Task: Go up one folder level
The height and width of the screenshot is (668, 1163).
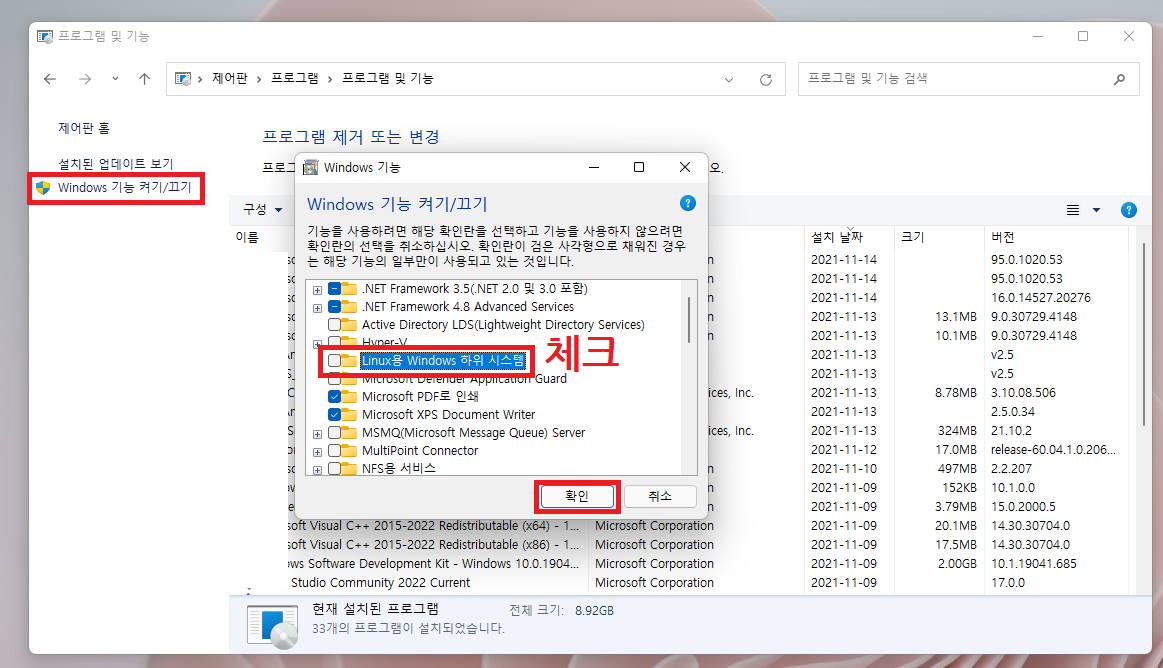Action: (145, 79)
